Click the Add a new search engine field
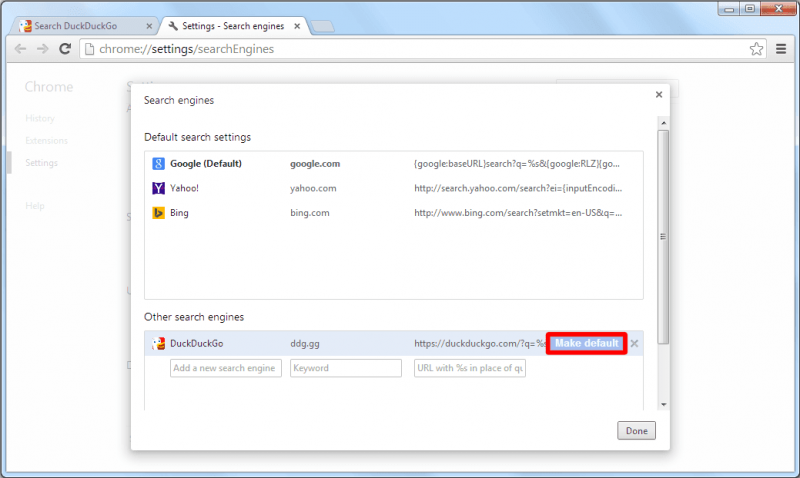This screenshot has width=800, height=478. coord(226,368)
